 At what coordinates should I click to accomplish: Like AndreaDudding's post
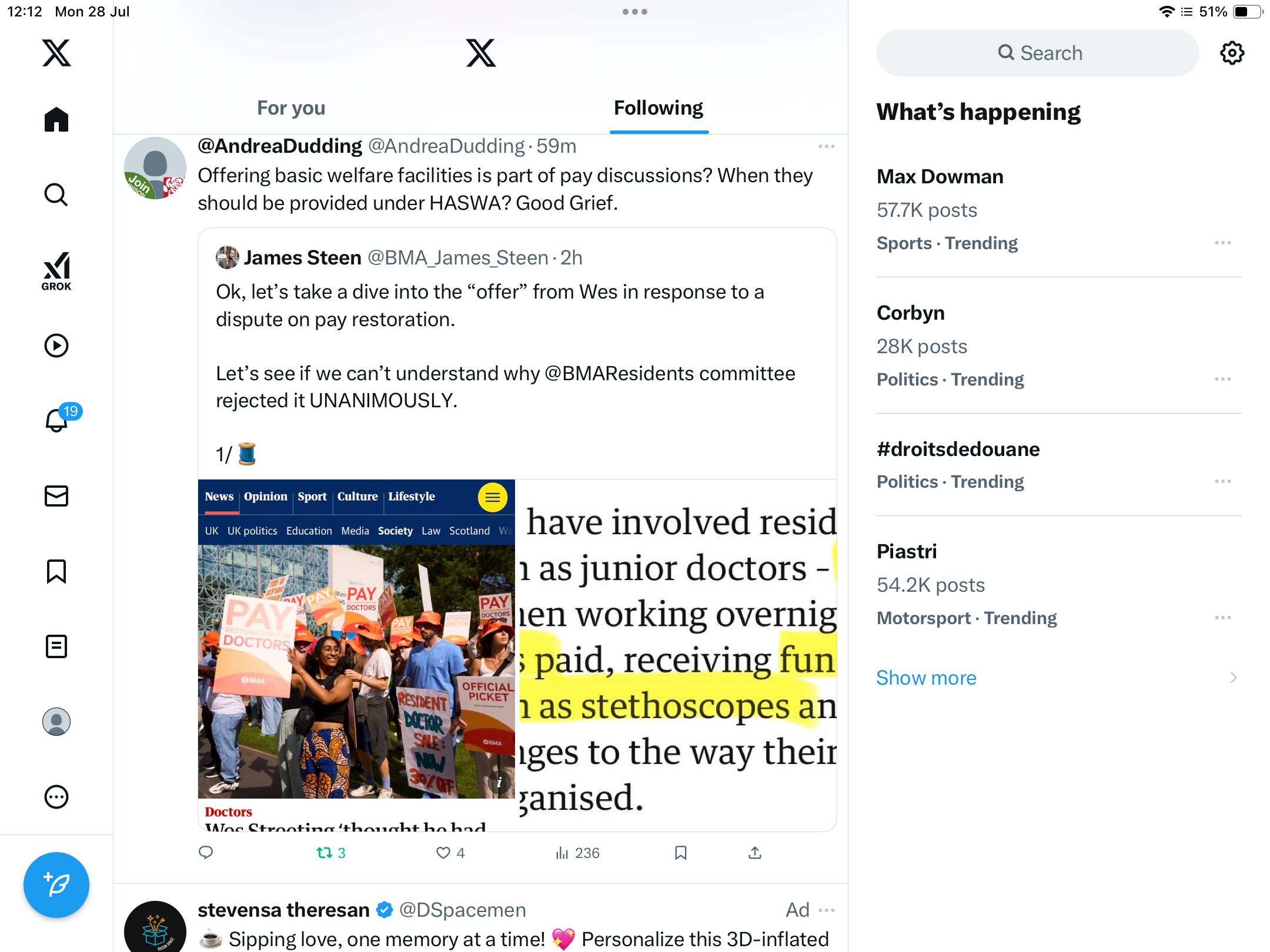450,853
